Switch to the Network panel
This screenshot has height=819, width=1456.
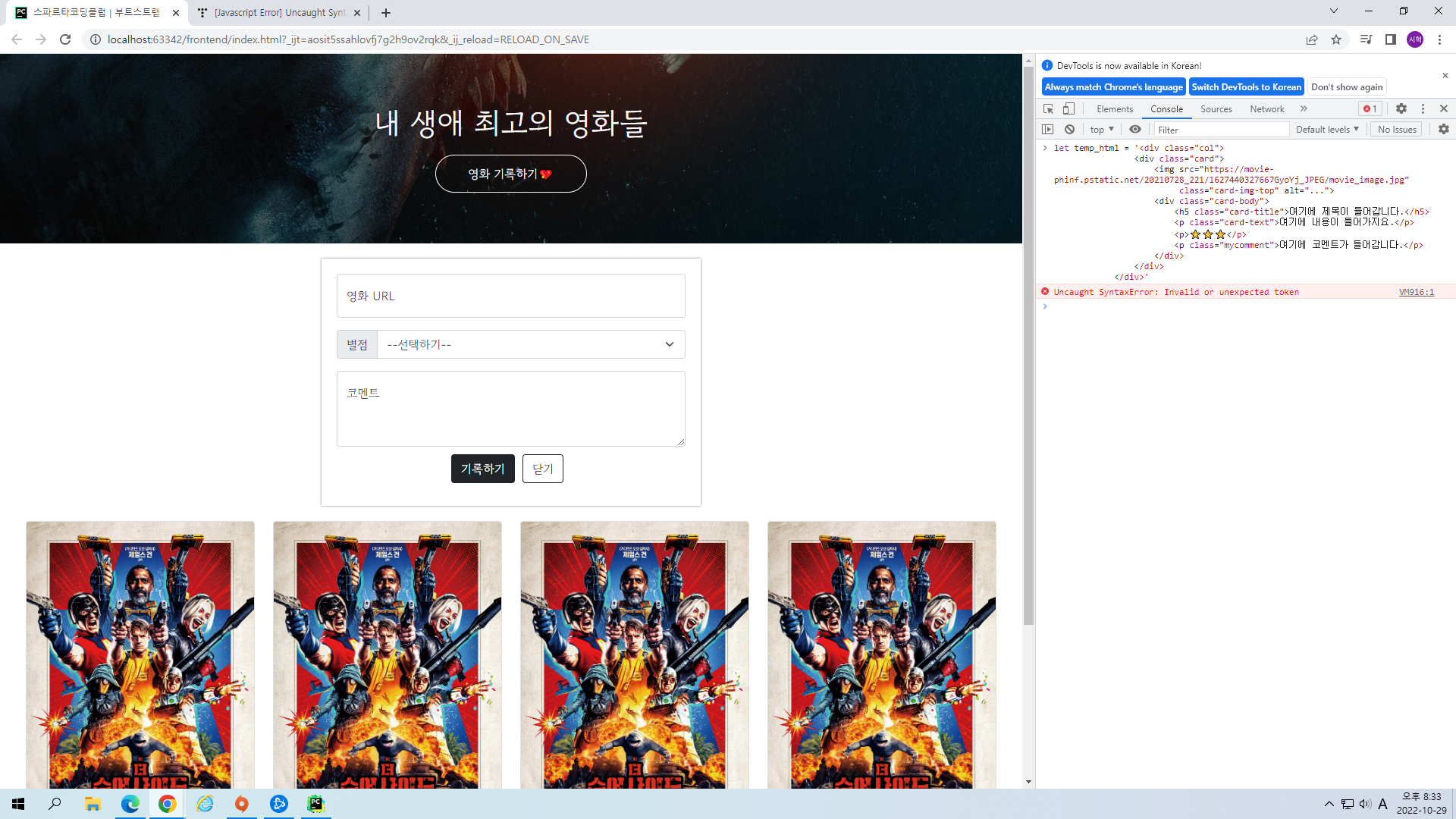[x=1267, y=109]
